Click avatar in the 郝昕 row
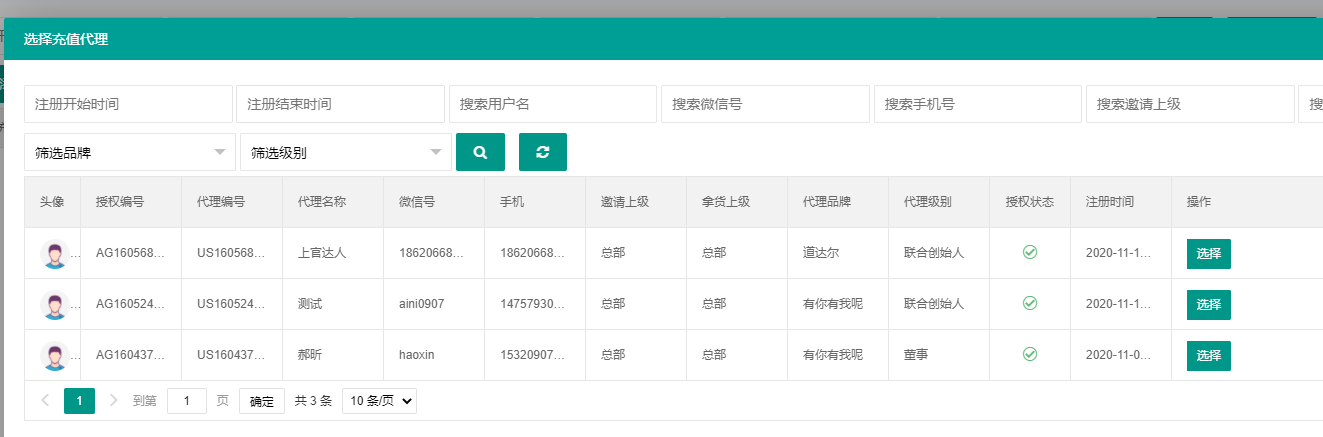Image resolution: width=1323 pixels, height=437 pixels. click(x=54, y=355)
